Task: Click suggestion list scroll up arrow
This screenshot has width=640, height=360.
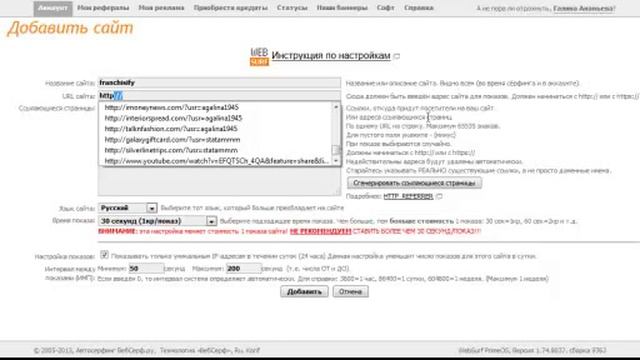Action: 336,107
